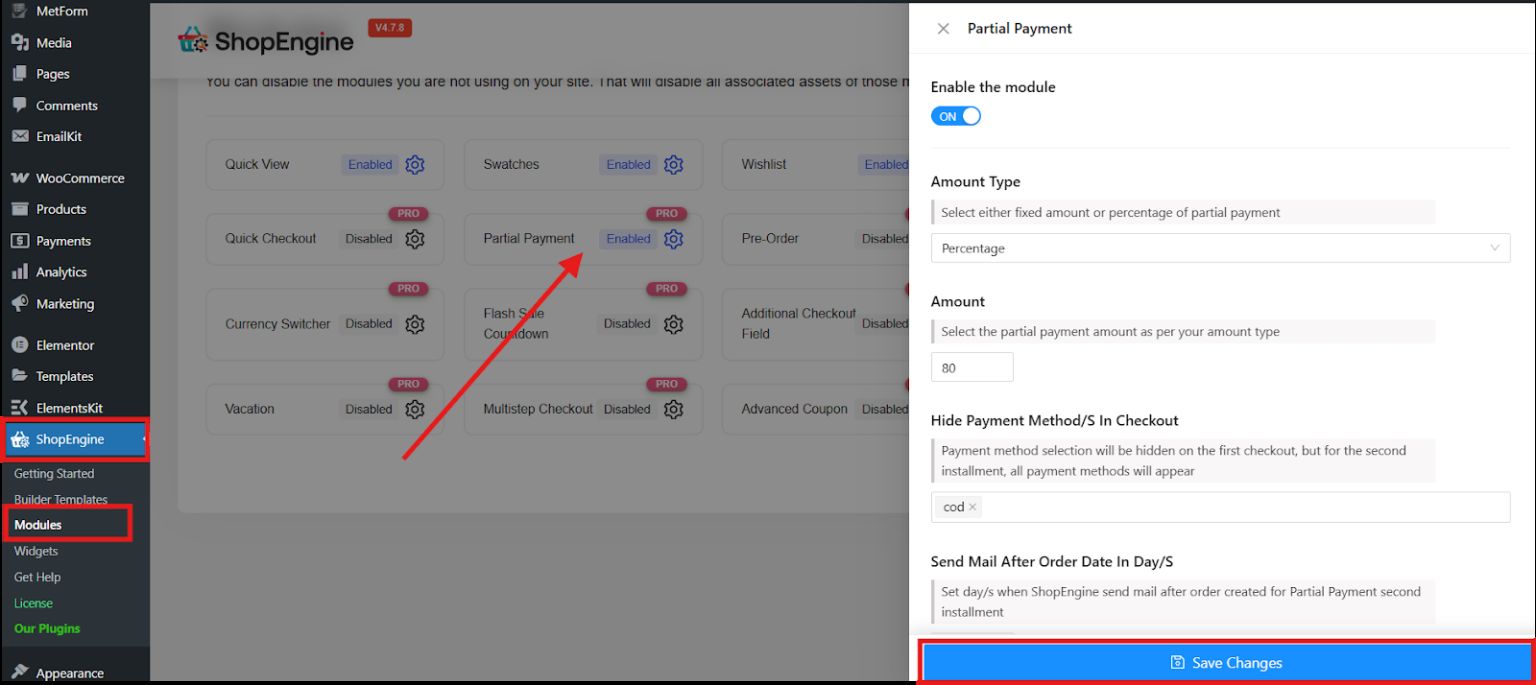Open Quick View module settings gear
The width and height of the screenshot is (1536, 685).
point(415,165)
